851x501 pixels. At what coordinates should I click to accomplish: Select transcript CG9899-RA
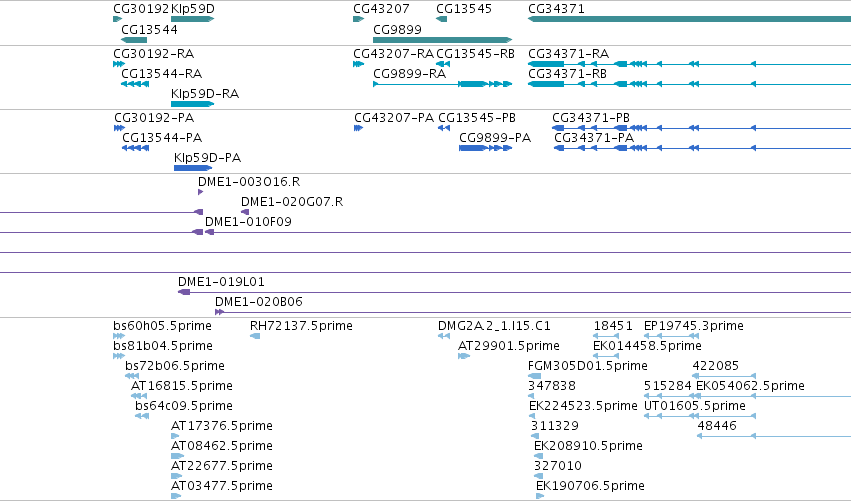click(x=410, y=74)
